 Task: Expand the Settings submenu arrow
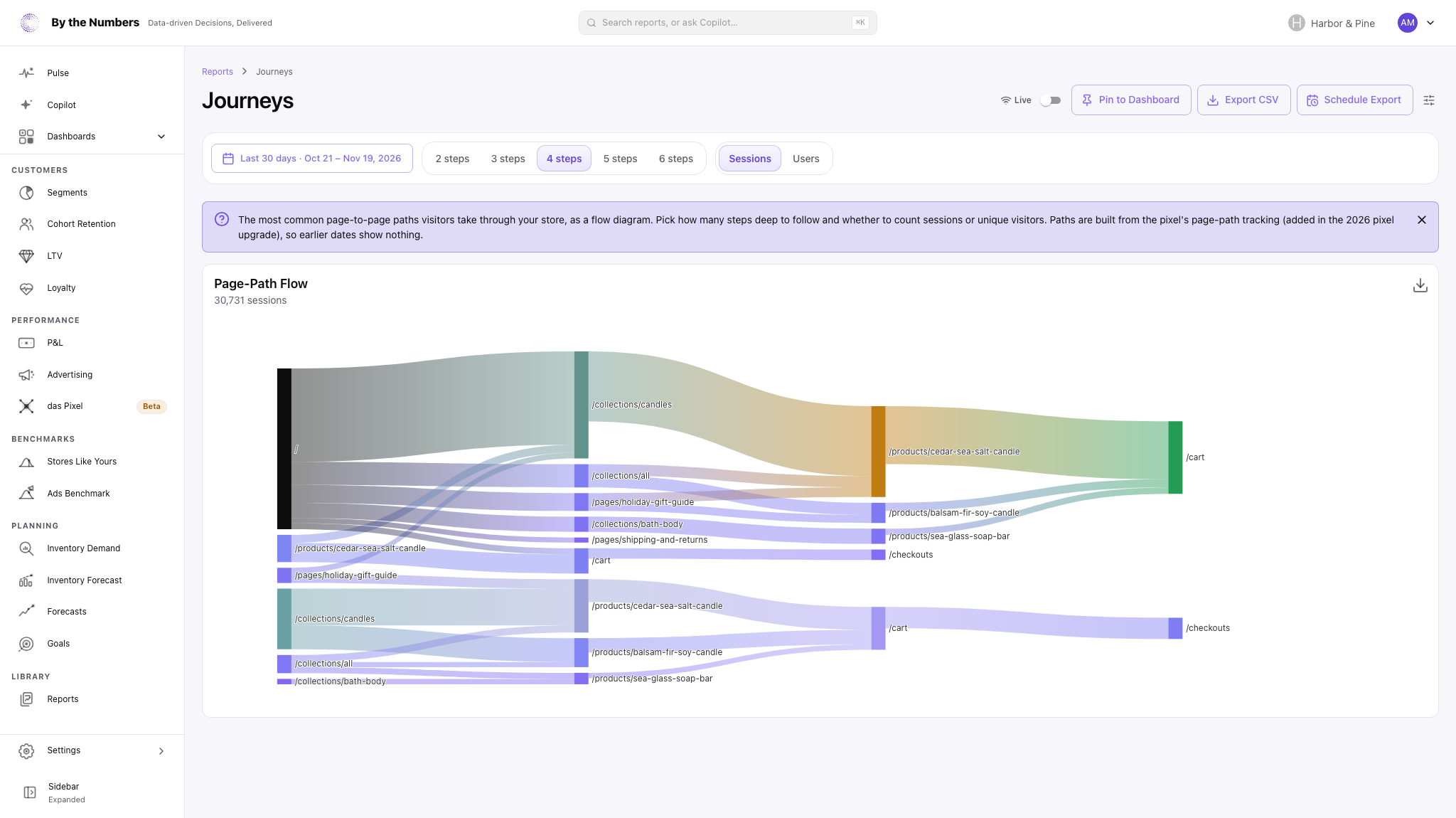click(161, 751)
